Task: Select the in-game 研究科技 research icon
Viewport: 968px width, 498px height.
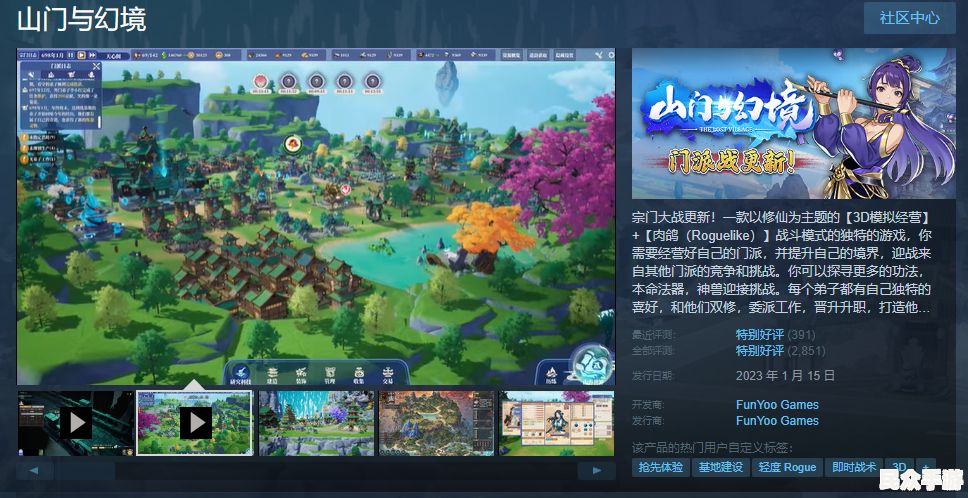Action: (x=242, y=375)
